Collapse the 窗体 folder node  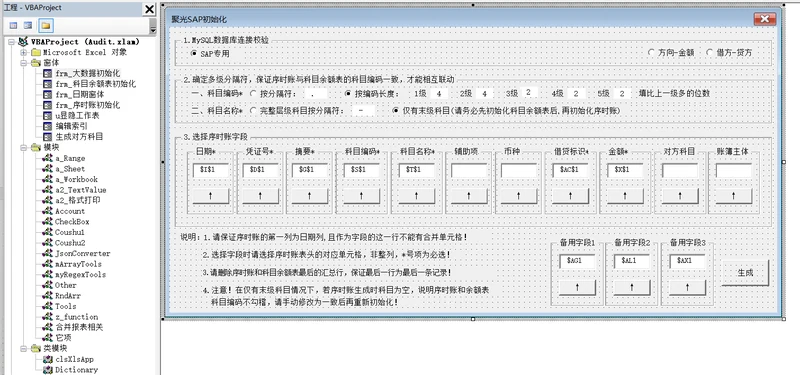point(23,63)
